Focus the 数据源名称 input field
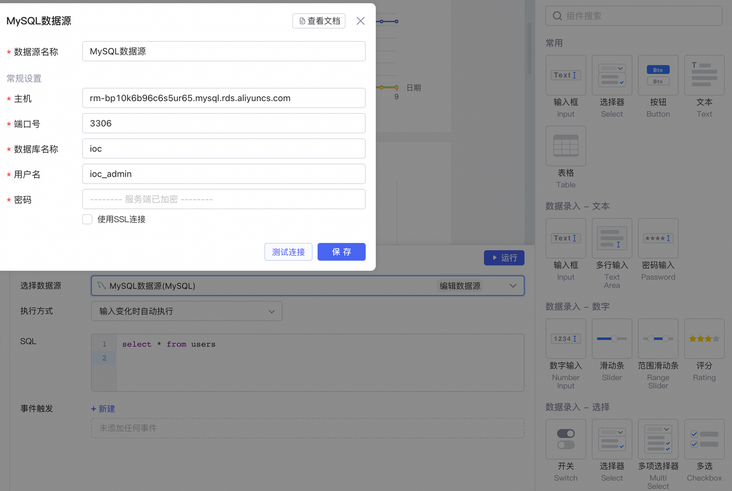Screen dimensions: 732x491 pyautogui.click(x=224, y=51)
